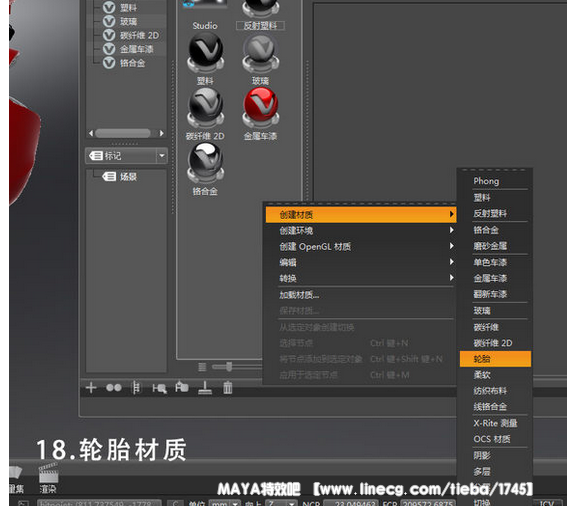Select the 反射塑料 material label
The width and height of the screenshot is (567, 506).
(260, 26)
